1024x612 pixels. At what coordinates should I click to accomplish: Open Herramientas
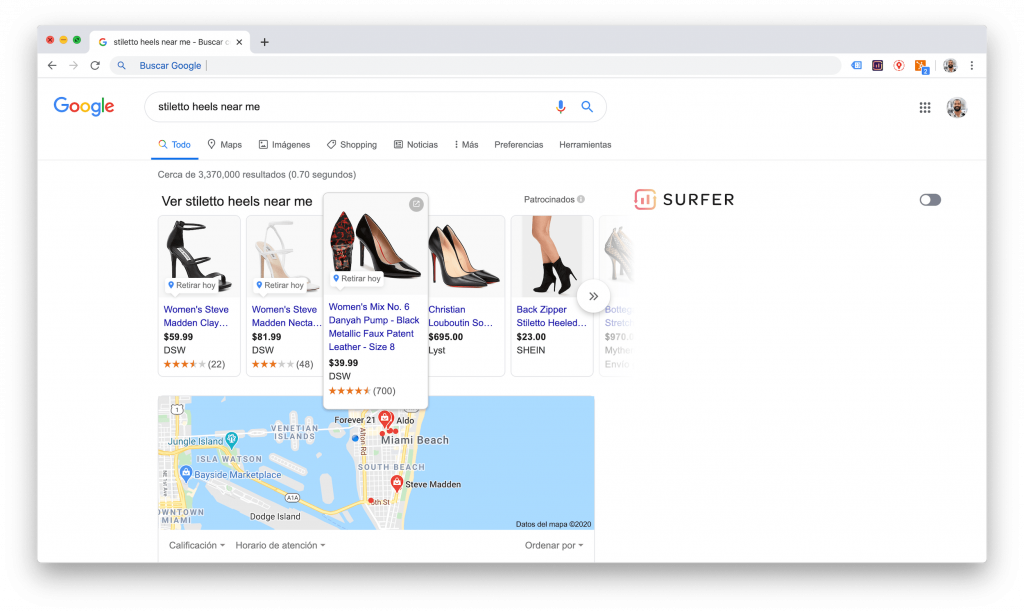click(585, 144)
